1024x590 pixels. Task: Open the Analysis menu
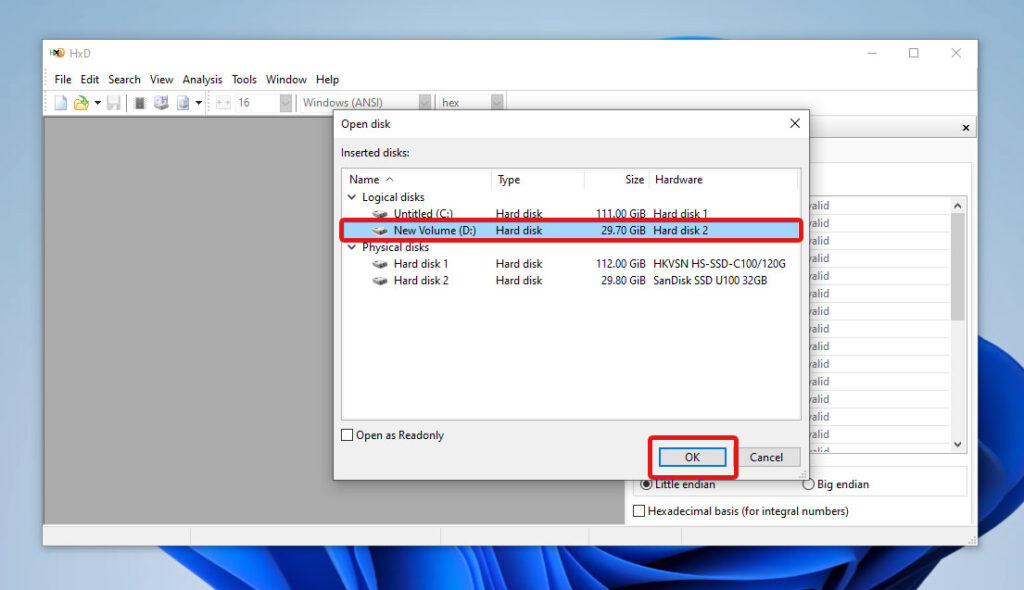[202, 80]
